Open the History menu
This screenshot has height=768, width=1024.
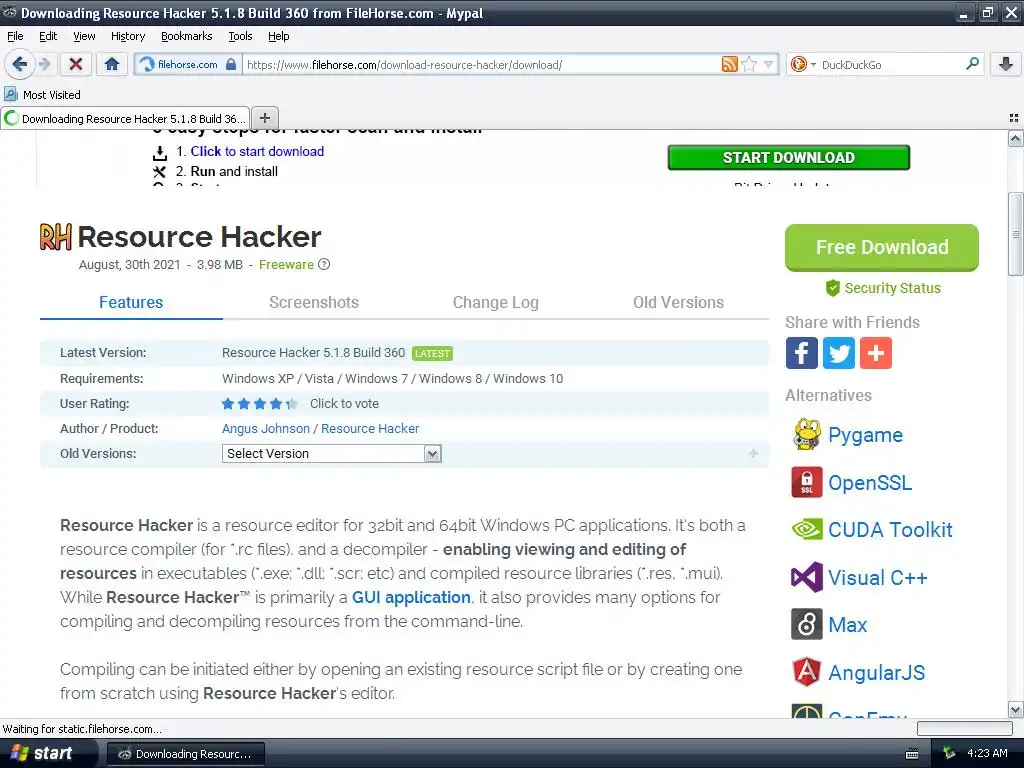[x=128, y=36]
